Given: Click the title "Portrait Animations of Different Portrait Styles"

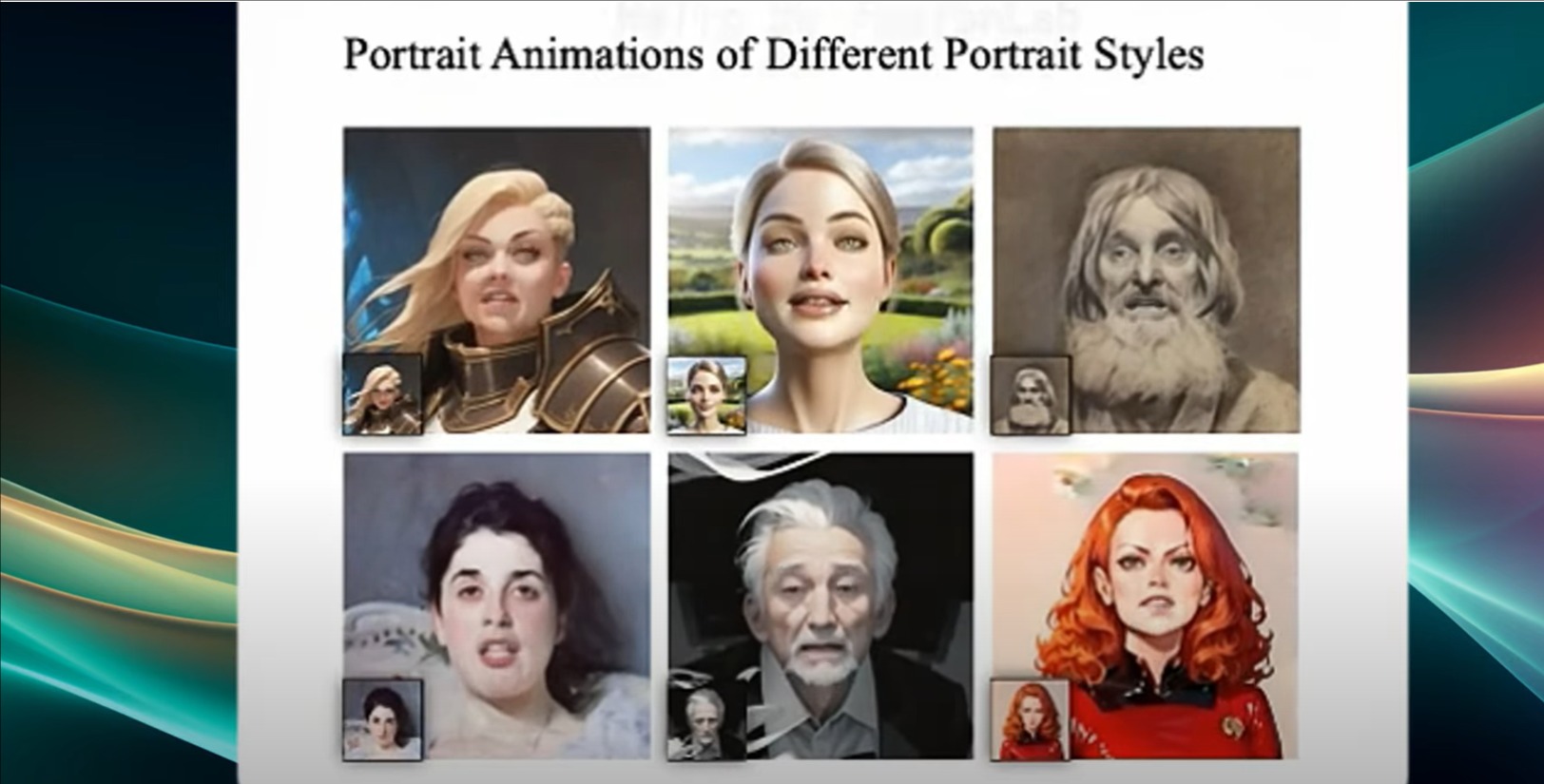Looking at the screenshot, I should (773, 54).
